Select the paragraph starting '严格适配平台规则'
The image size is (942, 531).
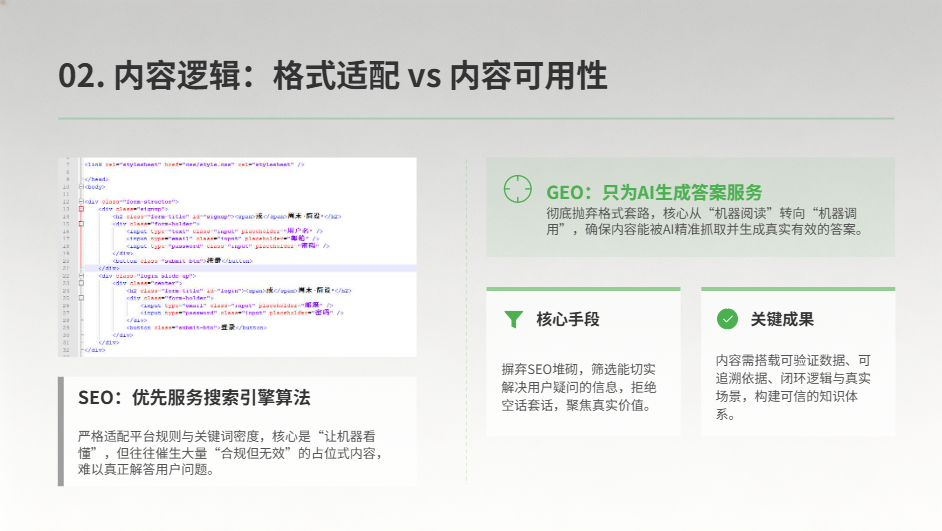[x=230, y=453]
